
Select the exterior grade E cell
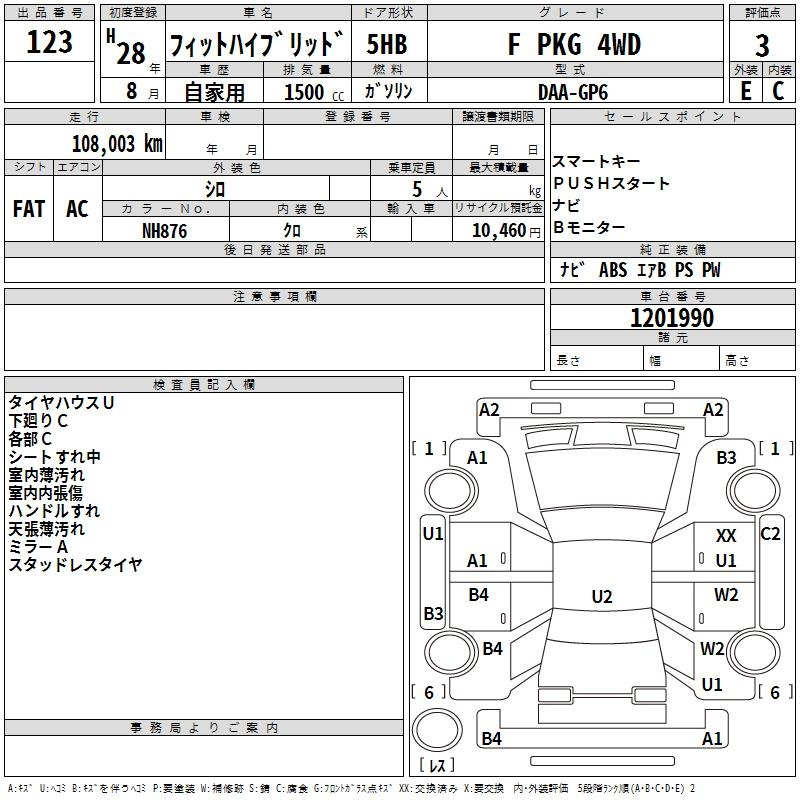[x=745, y=91]
